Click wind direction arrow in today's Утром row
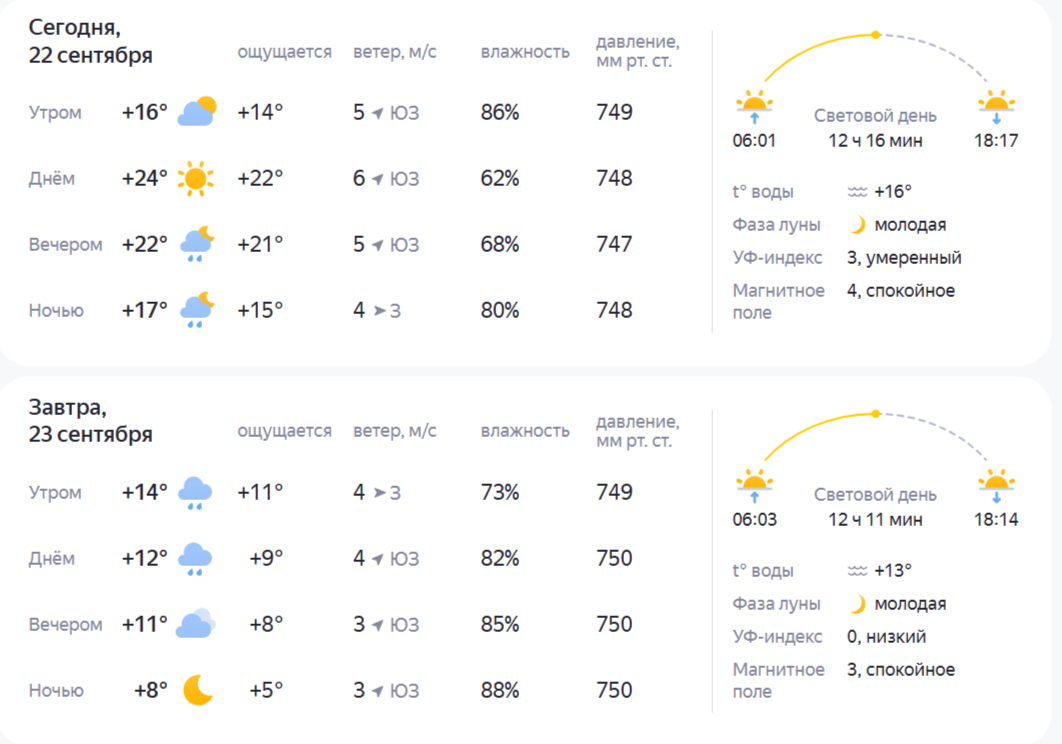The height and width of the screenshot is (744, 1062). tap(378, 112)
